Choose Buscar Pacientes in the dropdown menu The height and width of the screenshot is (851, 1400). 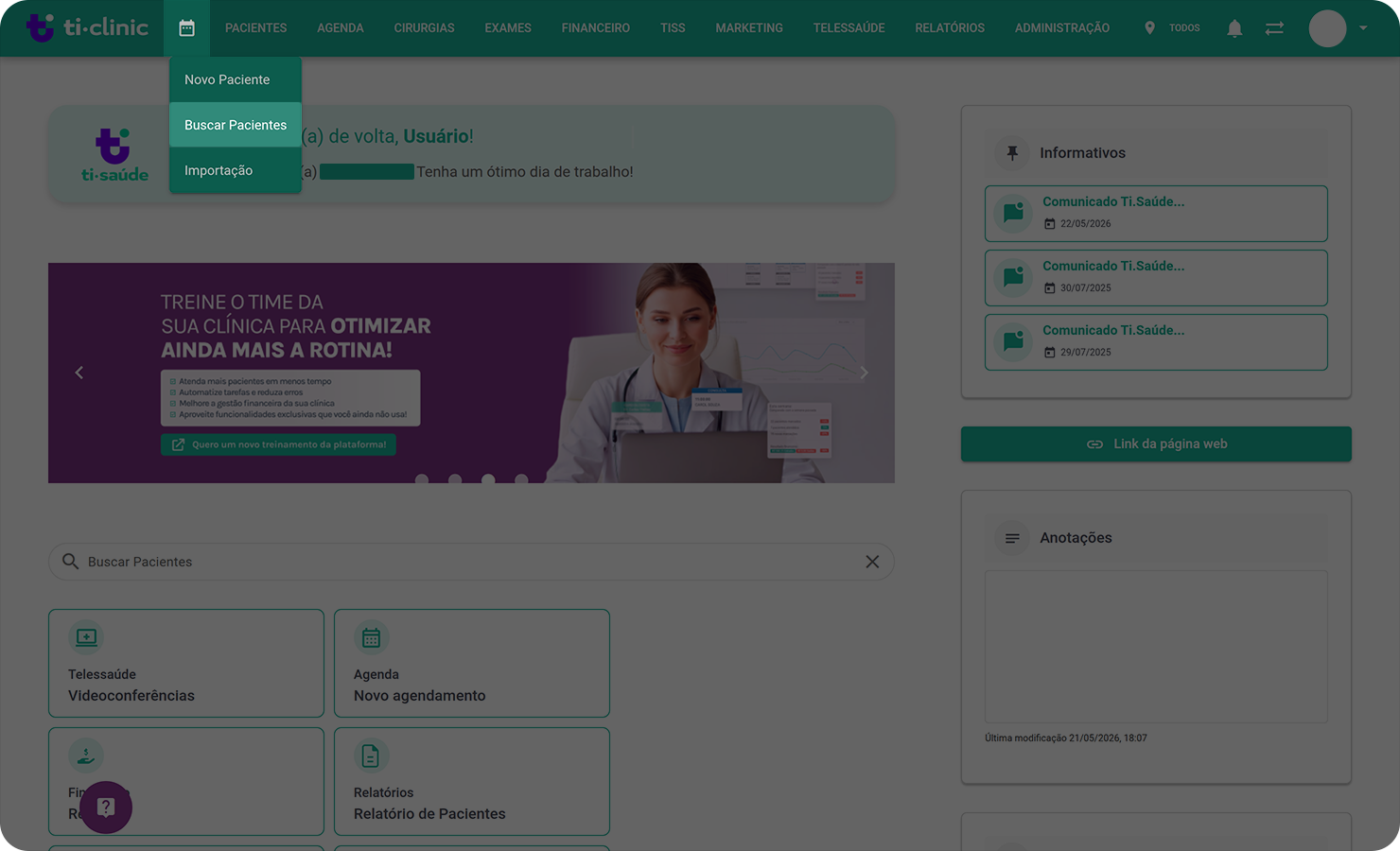point(236,125)
